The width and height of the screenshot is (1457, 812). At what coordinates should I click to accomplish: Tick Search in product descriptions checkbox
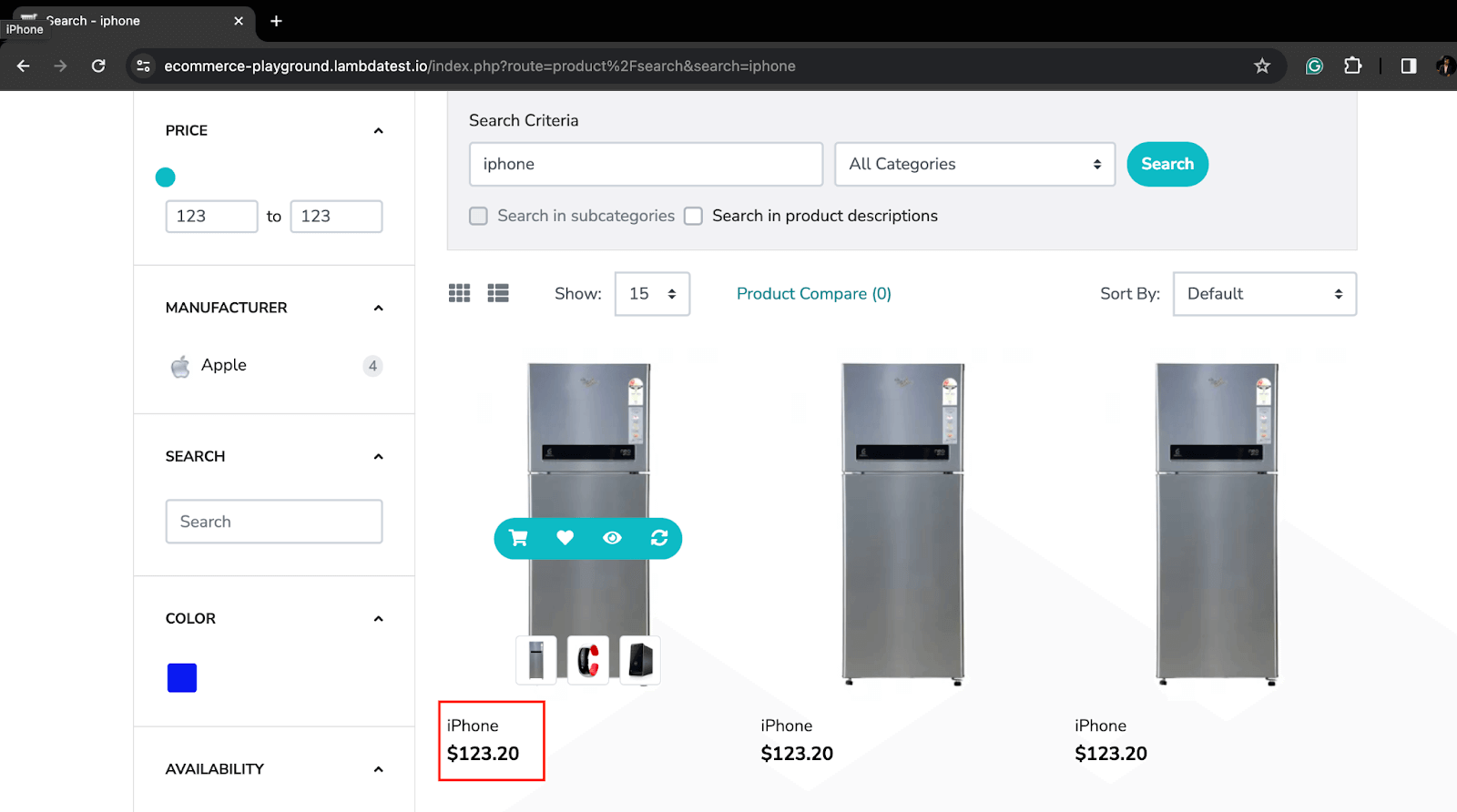[694, 216]
